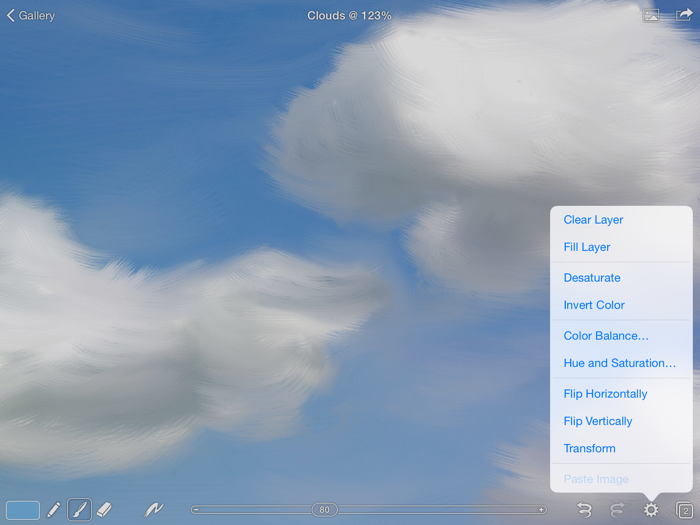Undo the last stroke
Image resolution: width=700 pixels, height=525 pixels.
tap(584, 509)
